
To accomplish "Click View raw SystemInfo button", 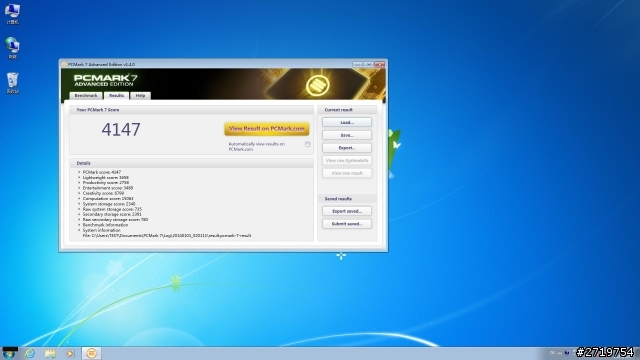I will point(347,160).
